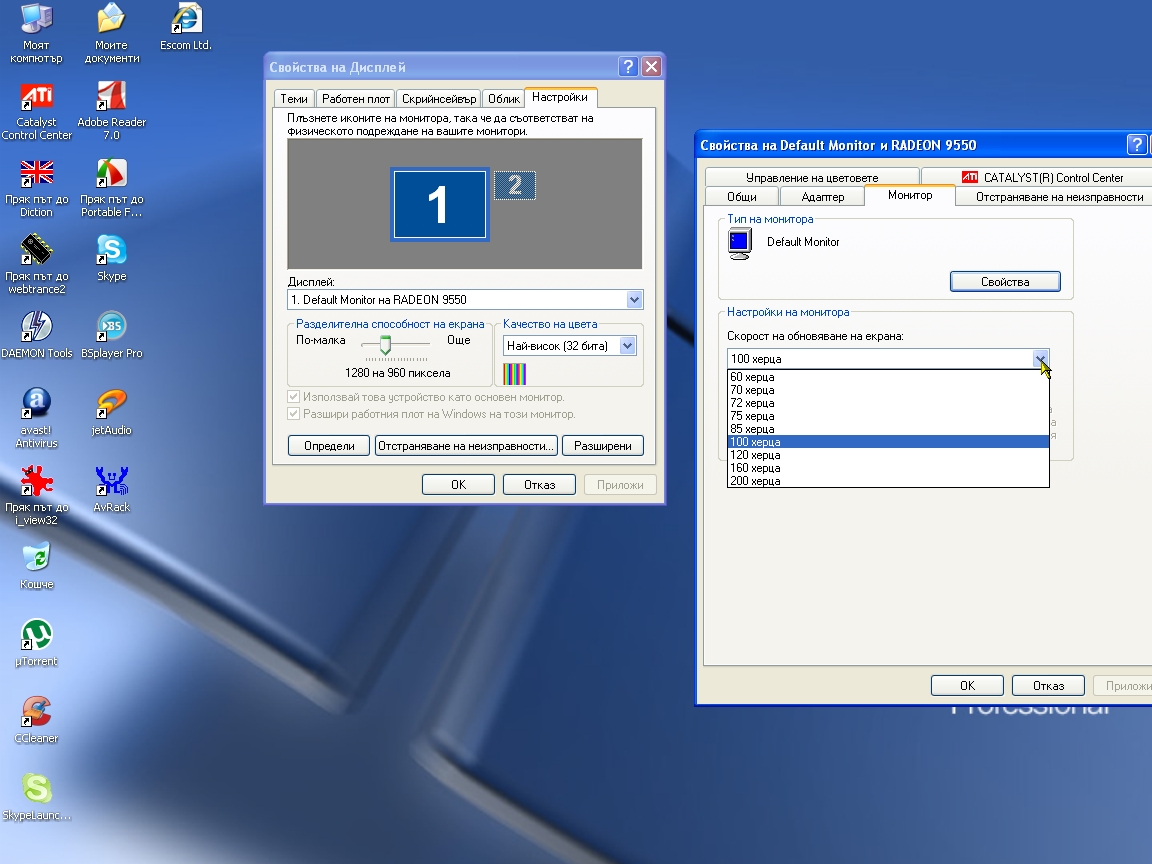
Task: Choose 75 херца from the refresh rate list
Action: (888, 416)
